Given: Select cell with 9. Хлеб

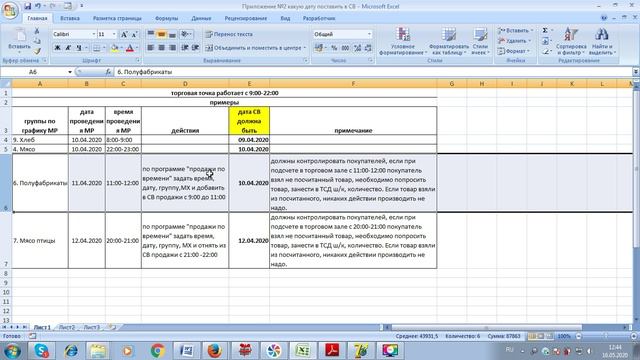Looking at the screenshot, I should (40, 140).
